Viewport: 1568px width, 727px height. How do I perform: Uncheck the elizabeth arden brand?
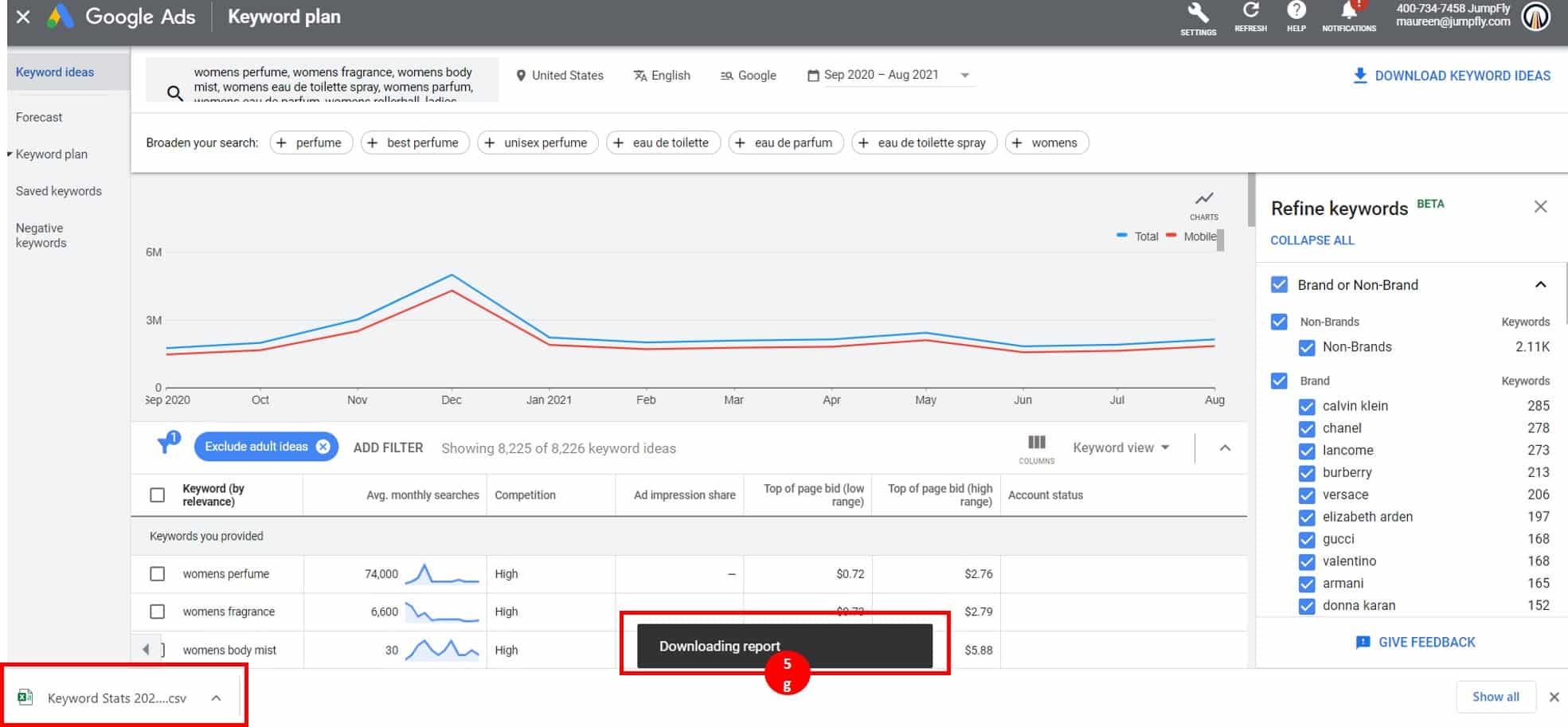[x=1307, y=518]
